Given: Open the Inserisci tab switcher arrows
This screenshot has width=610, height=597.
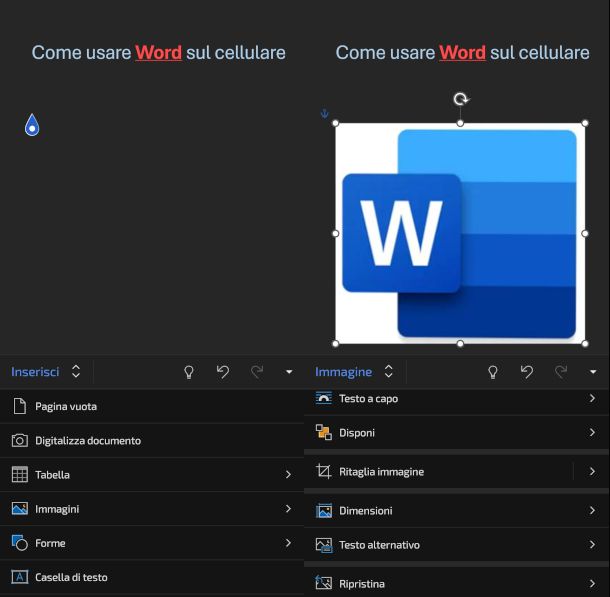Looking at the screenshot, I should click(76, 371).
